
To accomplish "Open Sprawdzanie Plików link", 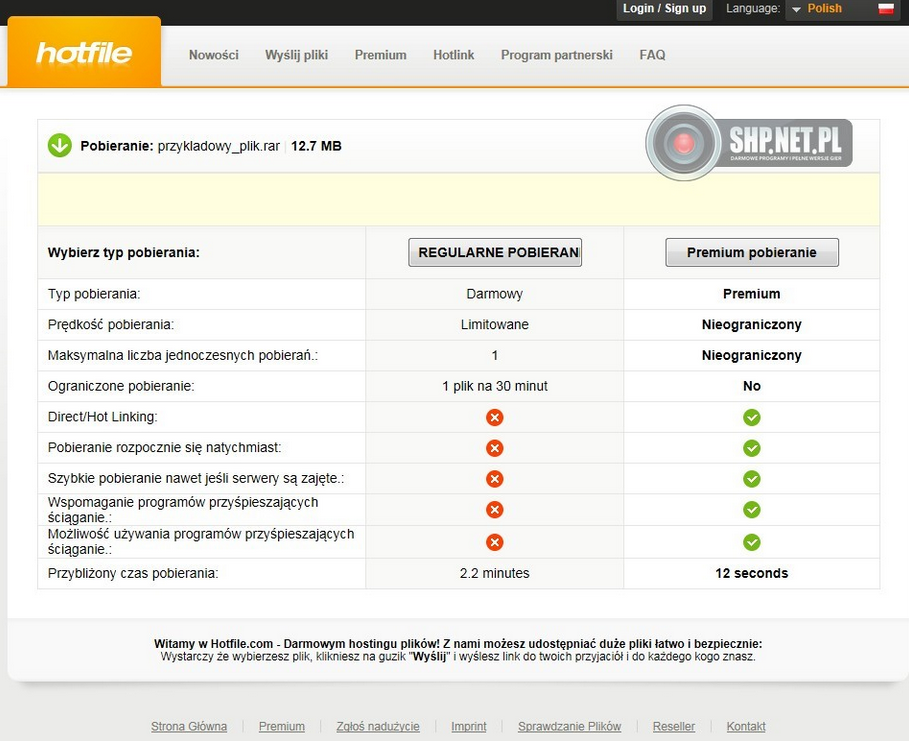I will pos(569,727).
